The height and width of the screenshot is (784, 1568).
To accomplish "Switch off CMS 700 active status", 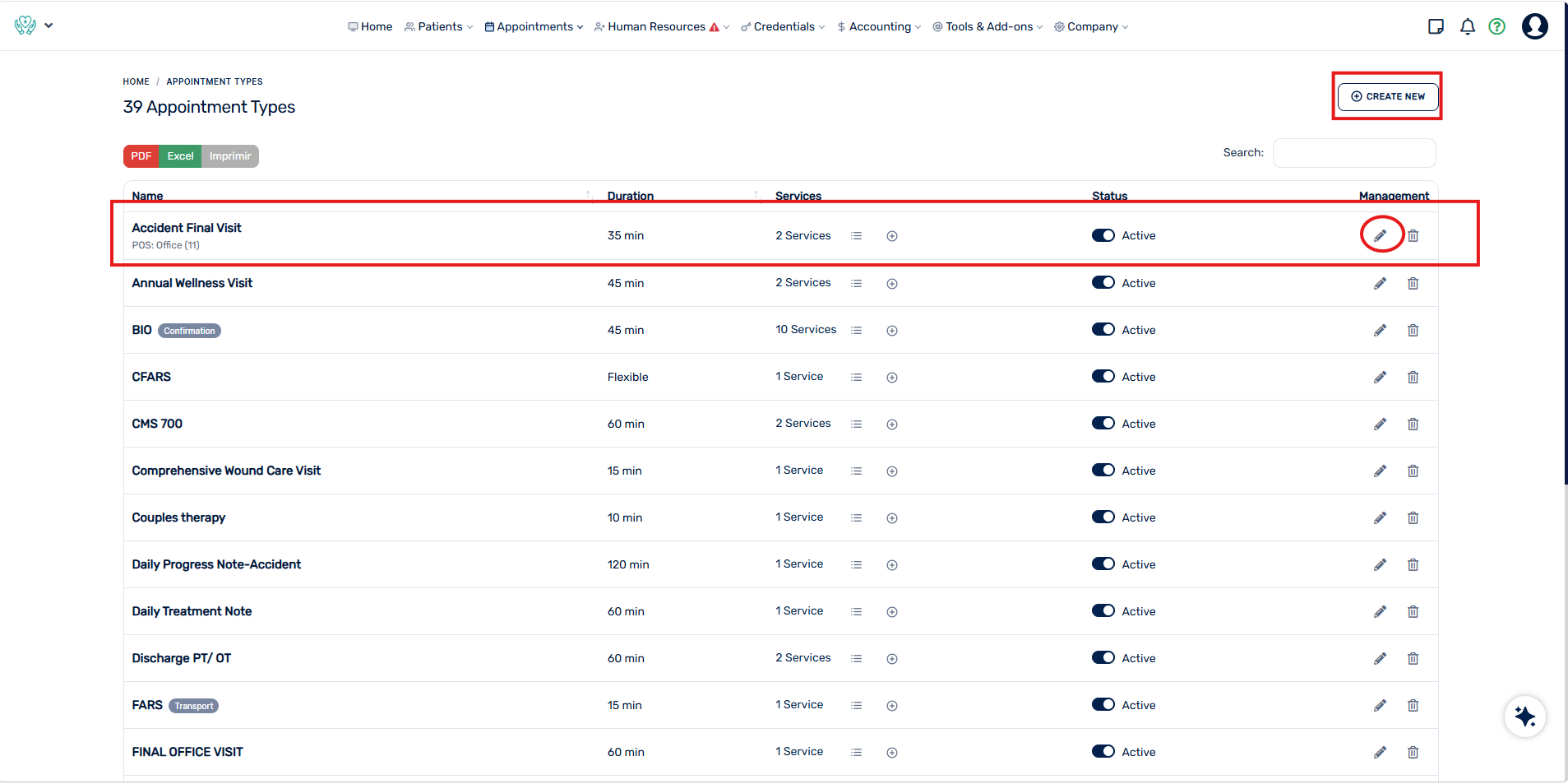I will click(1103, 423).
